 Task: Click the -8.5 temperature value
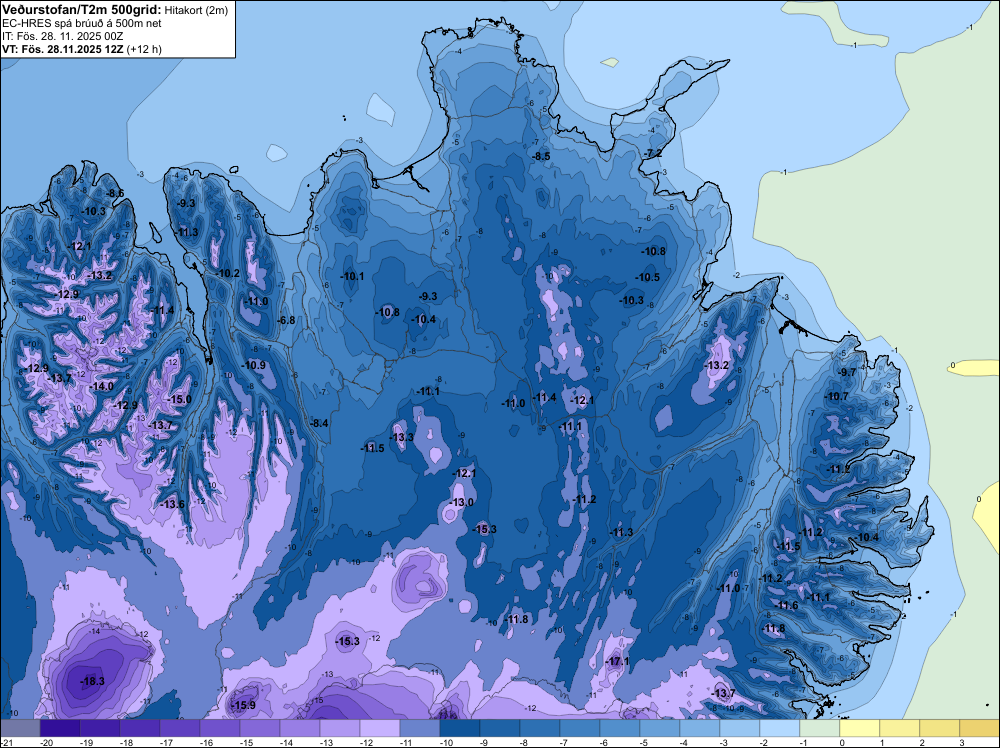click(x=541, y=156)
